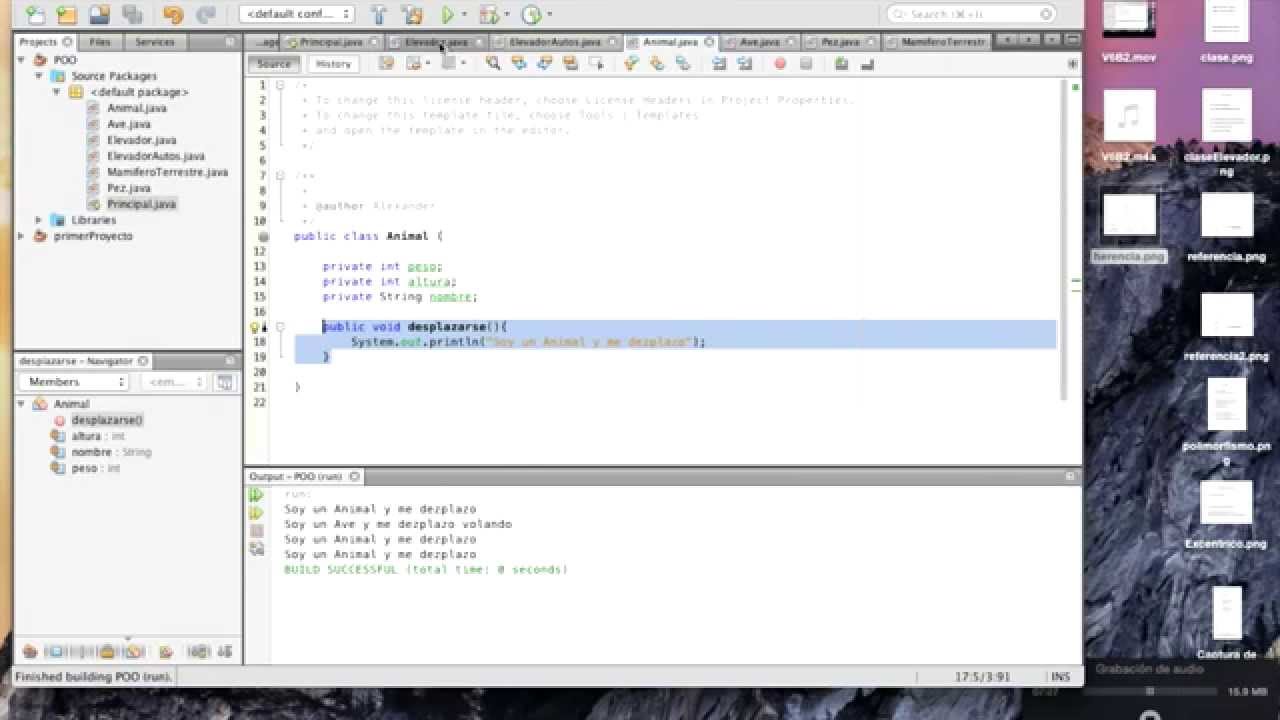Click the Search field in the toolbar
Screen dimensions: 1280x720
click(x=971, y=14)
